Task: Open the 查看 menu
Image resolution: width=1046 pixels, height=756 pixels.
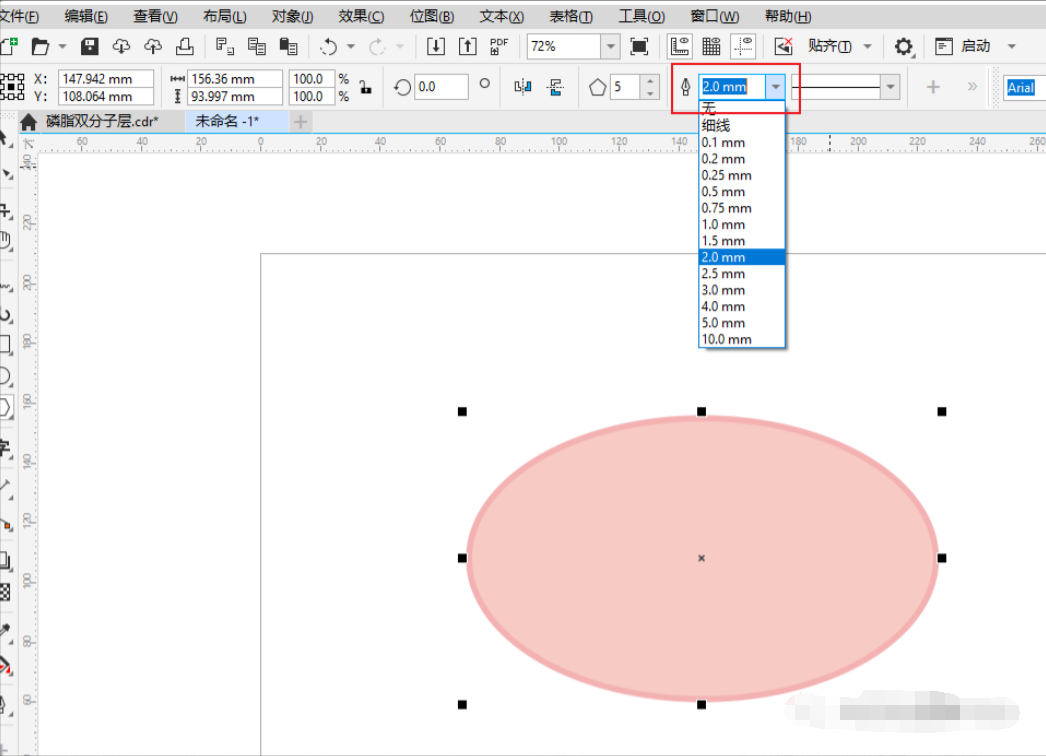Action: click(x=155, y=16)
